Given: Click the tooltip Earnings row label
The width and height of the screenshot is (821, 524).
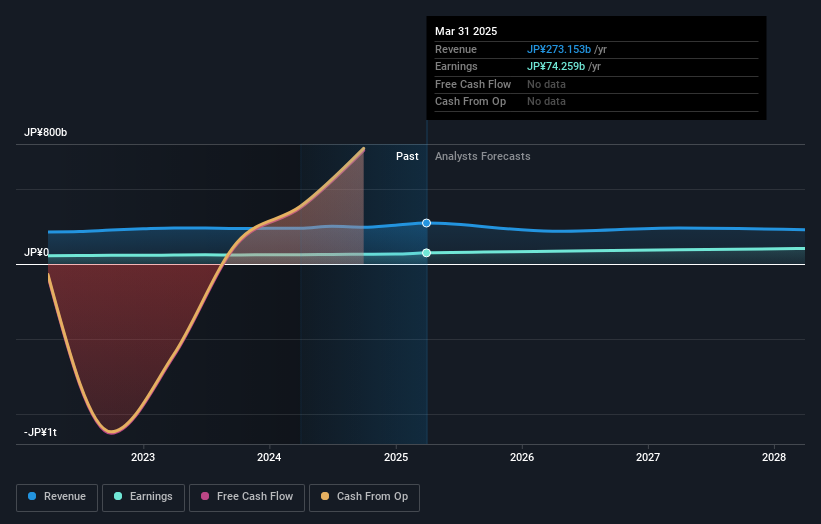Looking at the screenshot, I should tap(456, 66).
